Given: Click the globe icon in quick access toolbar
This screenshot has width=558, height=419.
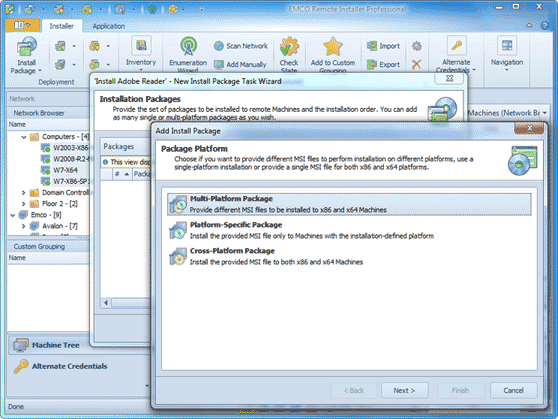Looking at the screenshot, I should point(153,9).
